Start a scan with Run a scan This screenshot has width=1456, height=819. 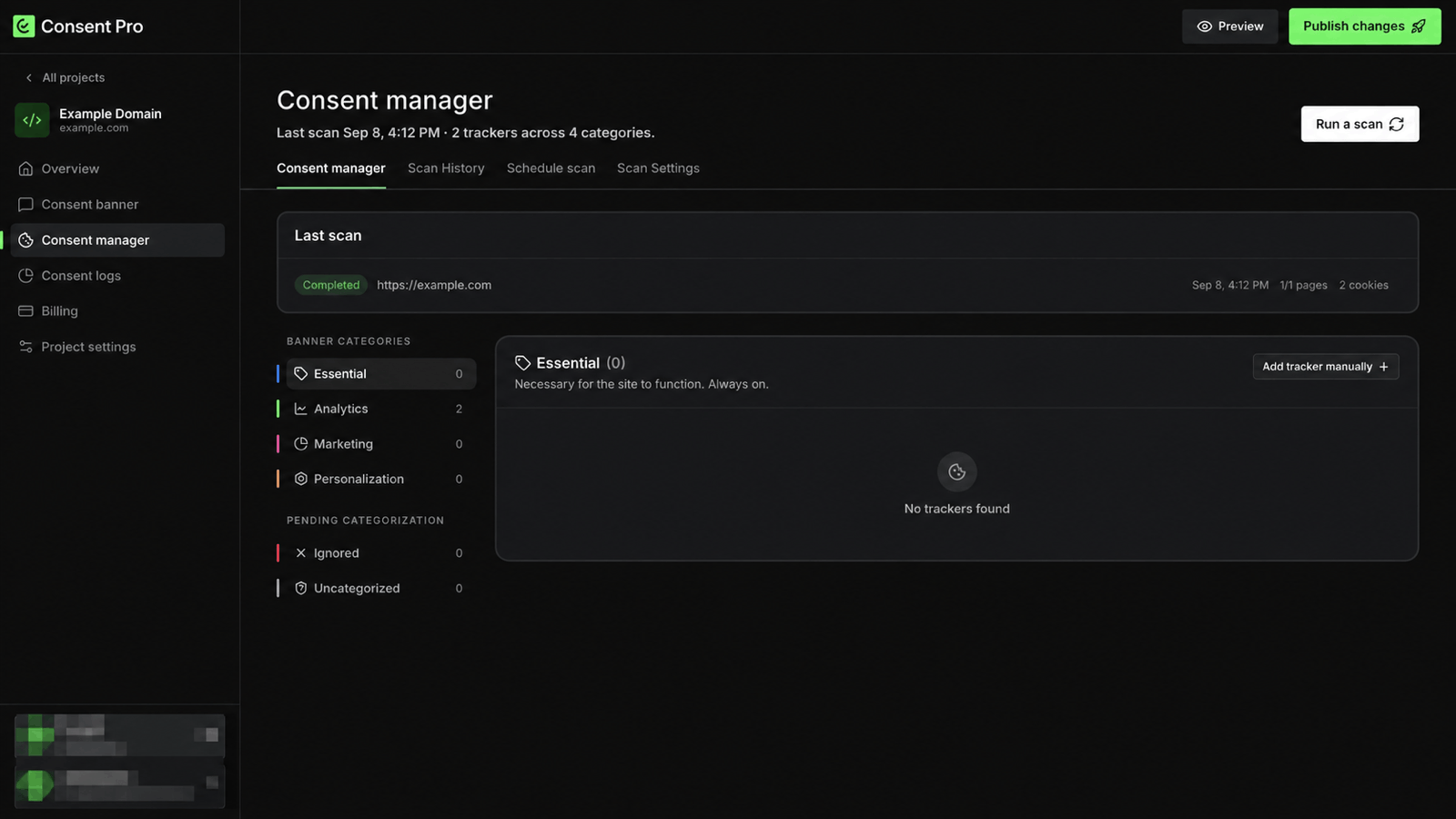point(1360,124)
